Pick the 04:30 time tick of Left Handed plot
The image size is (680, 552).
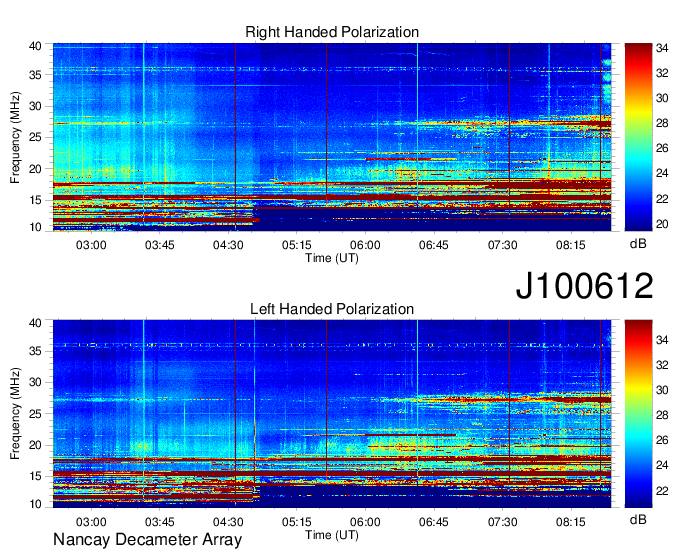point(228,522)
